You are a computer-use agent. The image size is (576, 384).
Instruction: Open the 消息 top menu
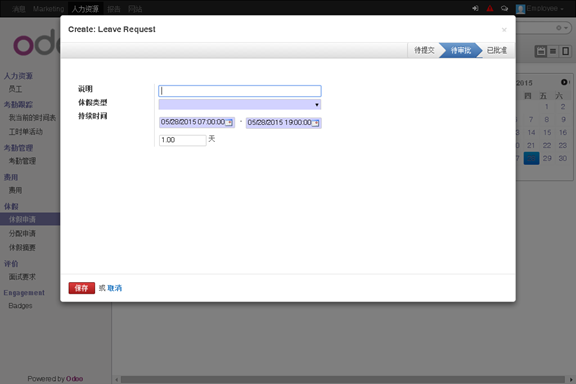tap(18, 9)
